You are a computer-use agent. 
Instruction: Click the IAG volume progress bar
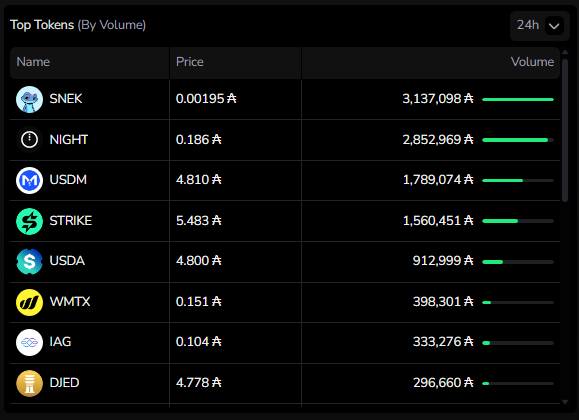click(518, 343)
